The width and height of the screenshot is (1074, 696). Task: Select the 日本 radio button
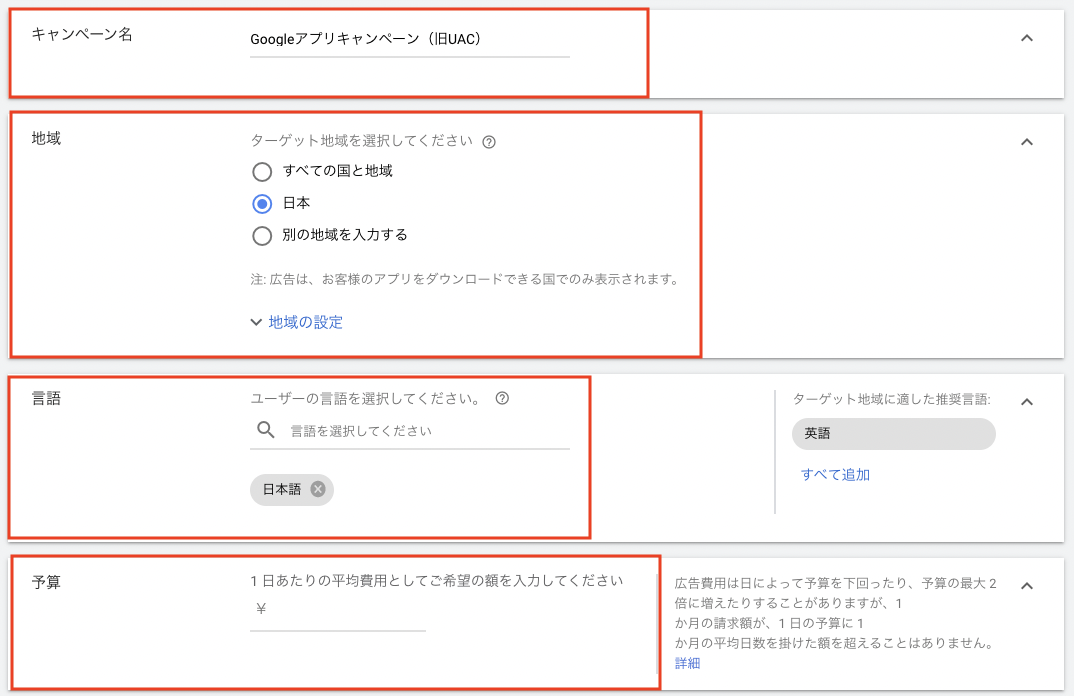click(x=262, y=203)
